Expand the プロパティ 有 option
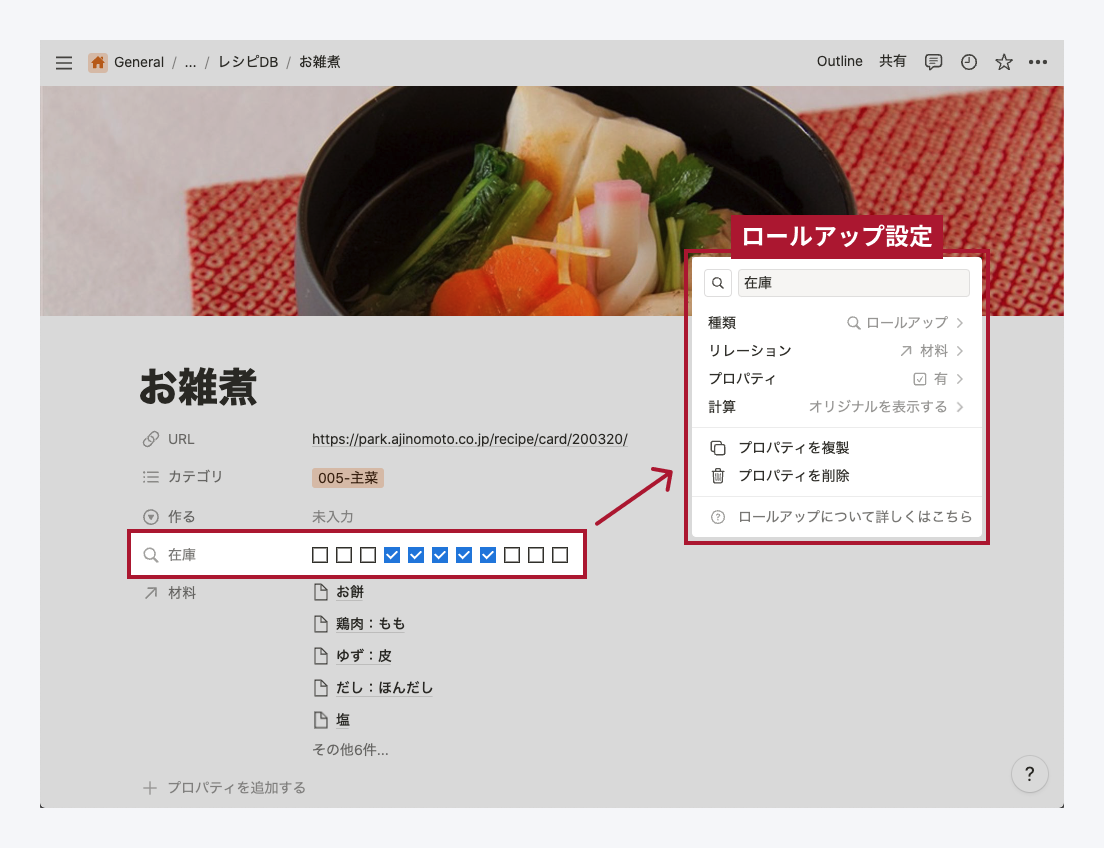The image size is (1104, 848). 836,379
